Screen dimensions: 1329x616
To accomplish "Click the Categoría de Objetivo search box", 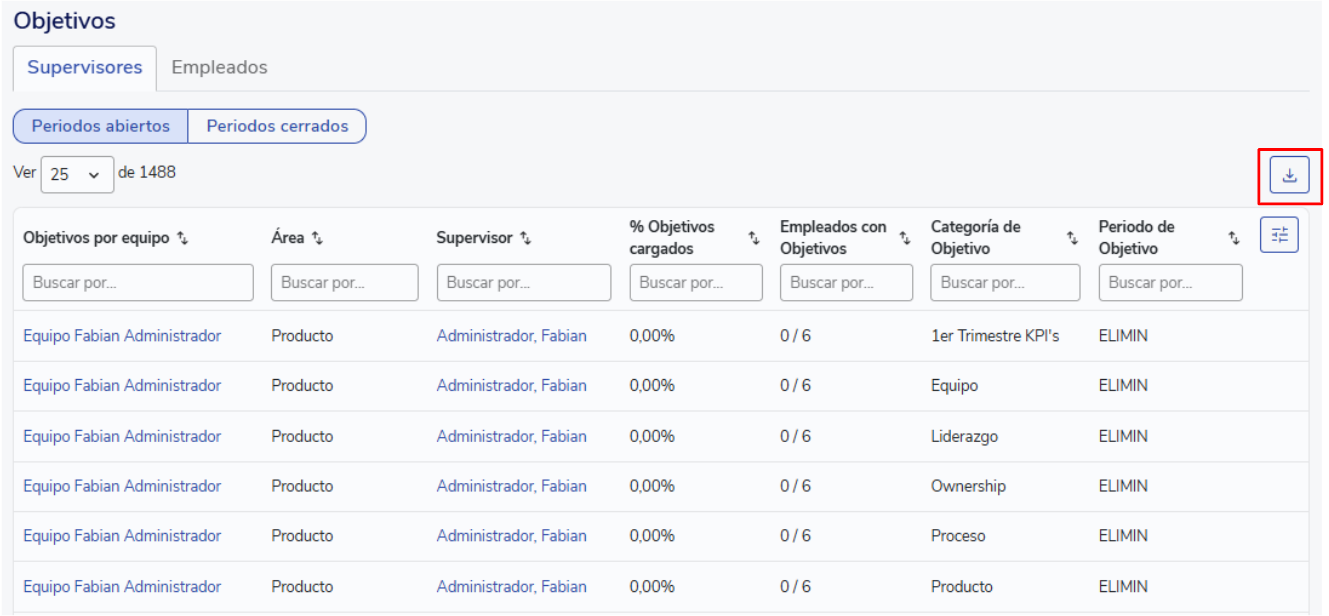I will [1005, 283].
